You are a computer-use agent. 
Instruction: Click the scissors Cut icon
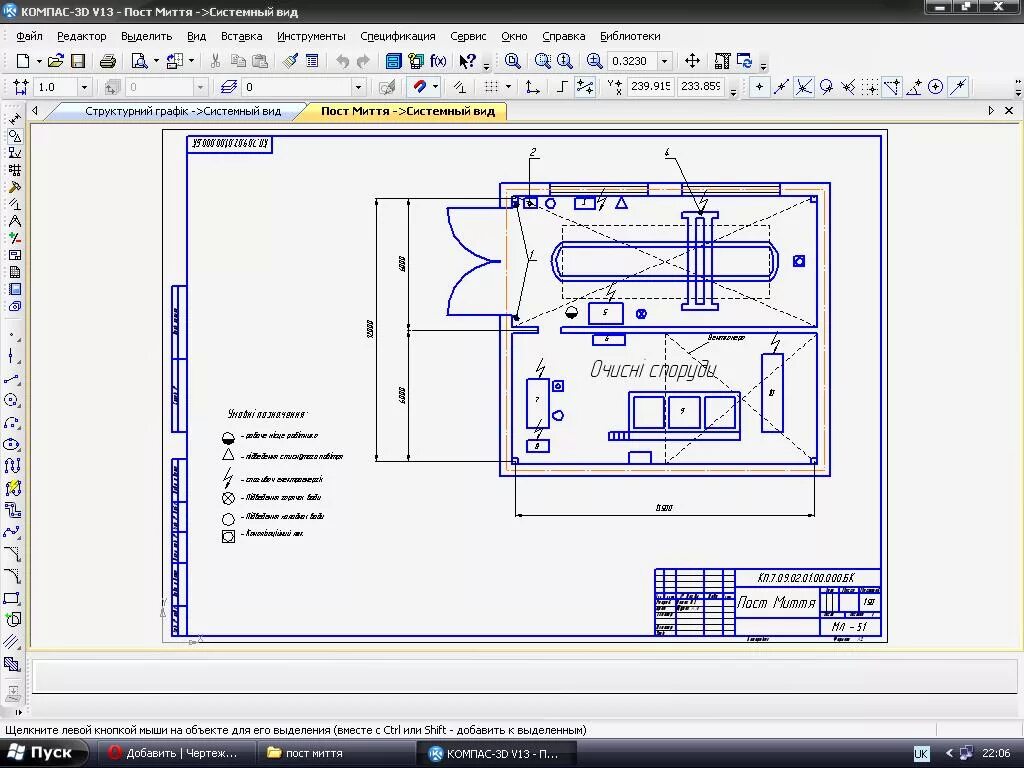click(x=215, y=61)
